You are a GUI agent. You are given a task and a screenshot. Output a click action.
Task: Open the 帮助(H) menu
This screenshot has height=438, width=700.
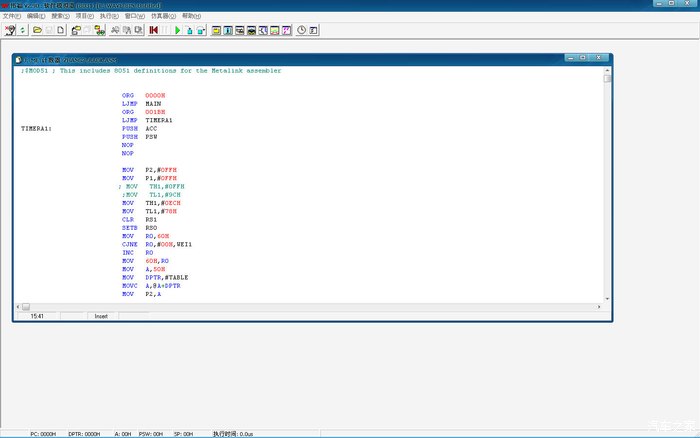coord(191,17)
